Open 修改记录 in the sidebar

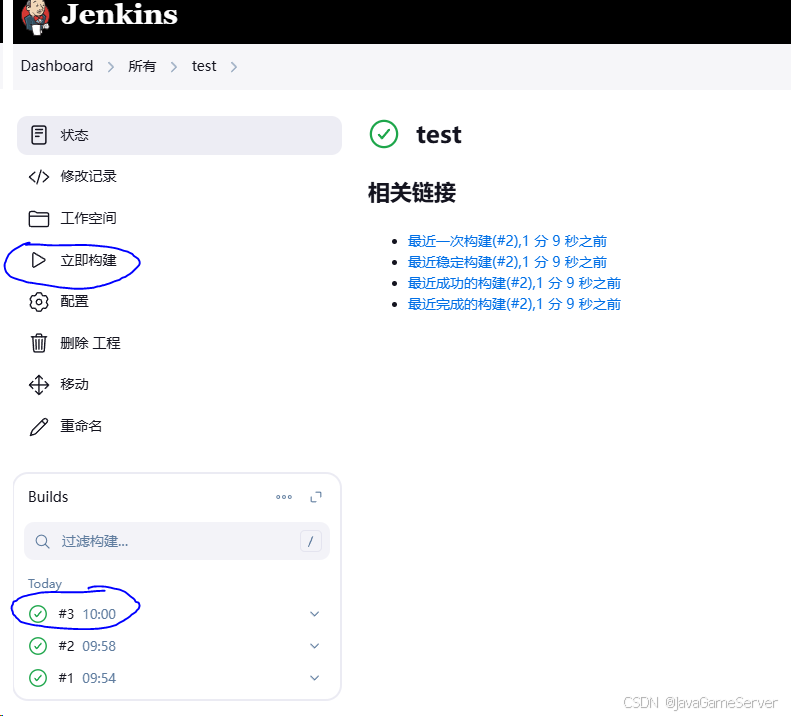88,176
